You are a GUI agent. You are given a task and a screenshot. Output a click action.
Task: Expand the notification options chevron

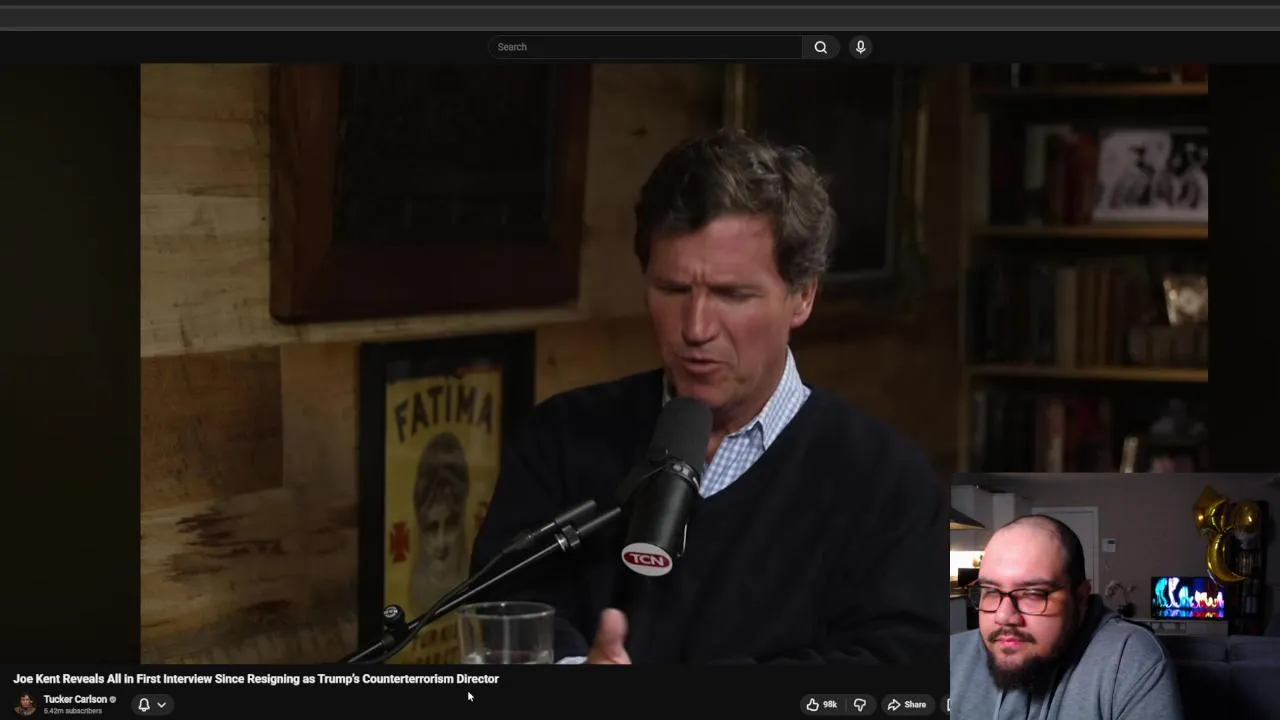pos(161,705)
